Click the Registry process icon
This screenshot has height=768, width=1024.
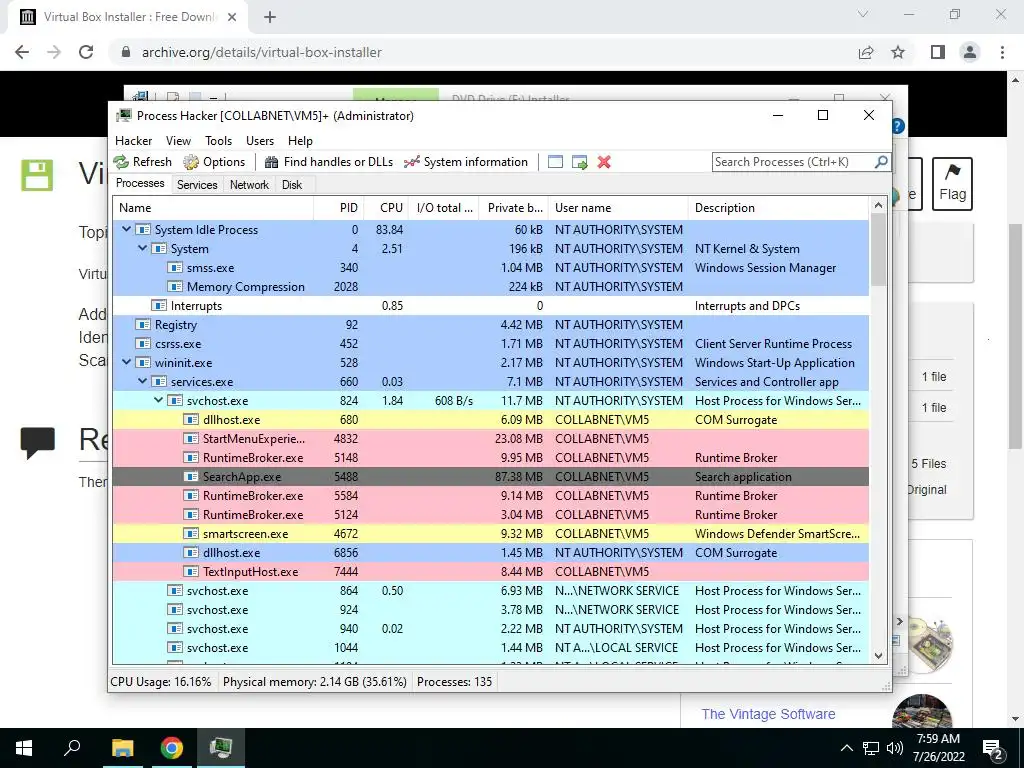142,325
